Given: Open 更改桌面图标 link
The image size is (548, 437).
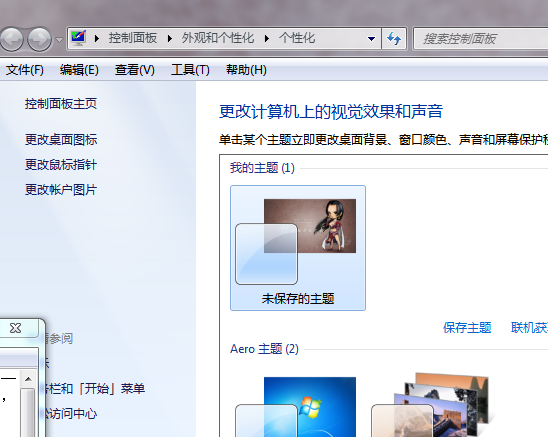Looking at the screenshot, I should 61,140.
